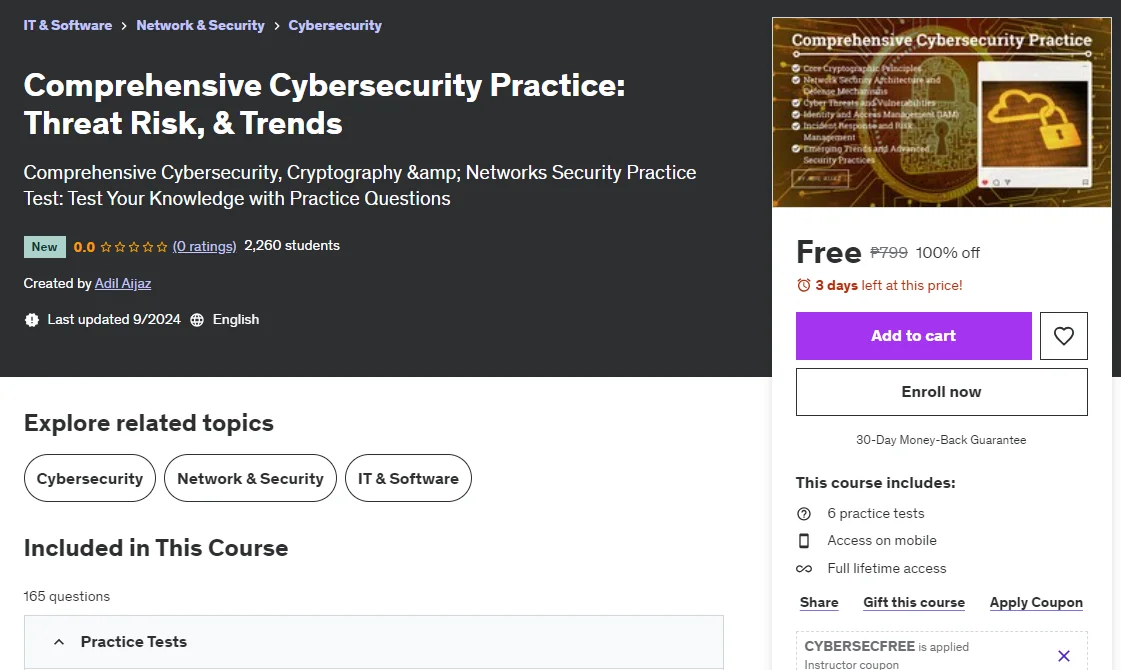The height and width of the screenshot is (670, 1121).
Task: Click the globe icon beside English
Action: [197, 320]
